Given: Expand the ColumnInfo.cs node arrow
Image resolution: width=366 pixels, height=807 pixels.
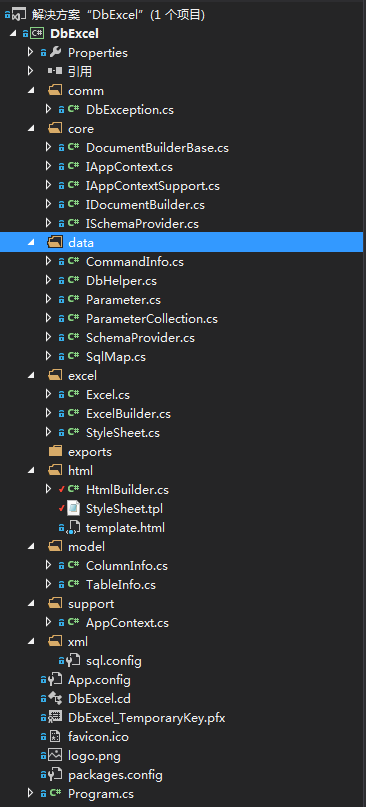Looking at the screenshot, I should coord(48,566).
